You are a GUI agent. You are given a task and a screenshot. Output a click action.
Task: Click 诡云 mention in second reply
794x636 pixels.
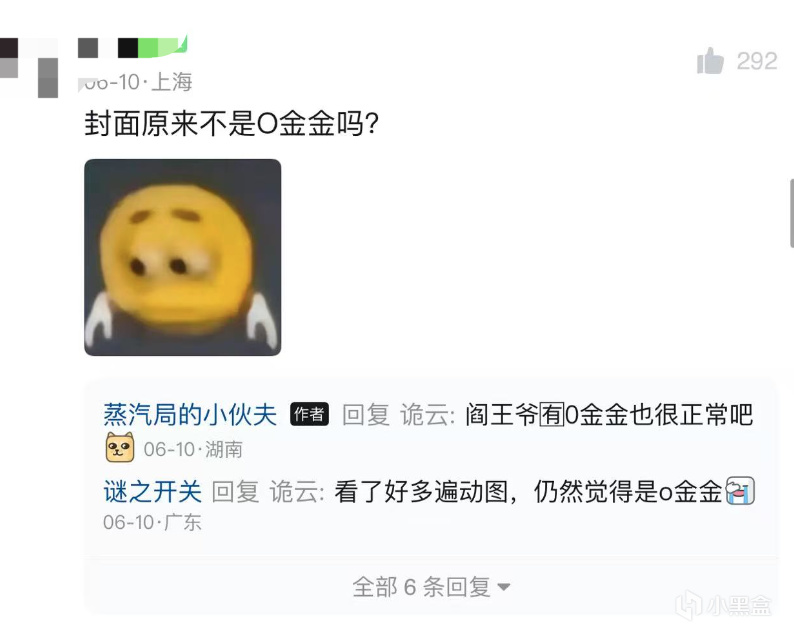coord(293,491)
